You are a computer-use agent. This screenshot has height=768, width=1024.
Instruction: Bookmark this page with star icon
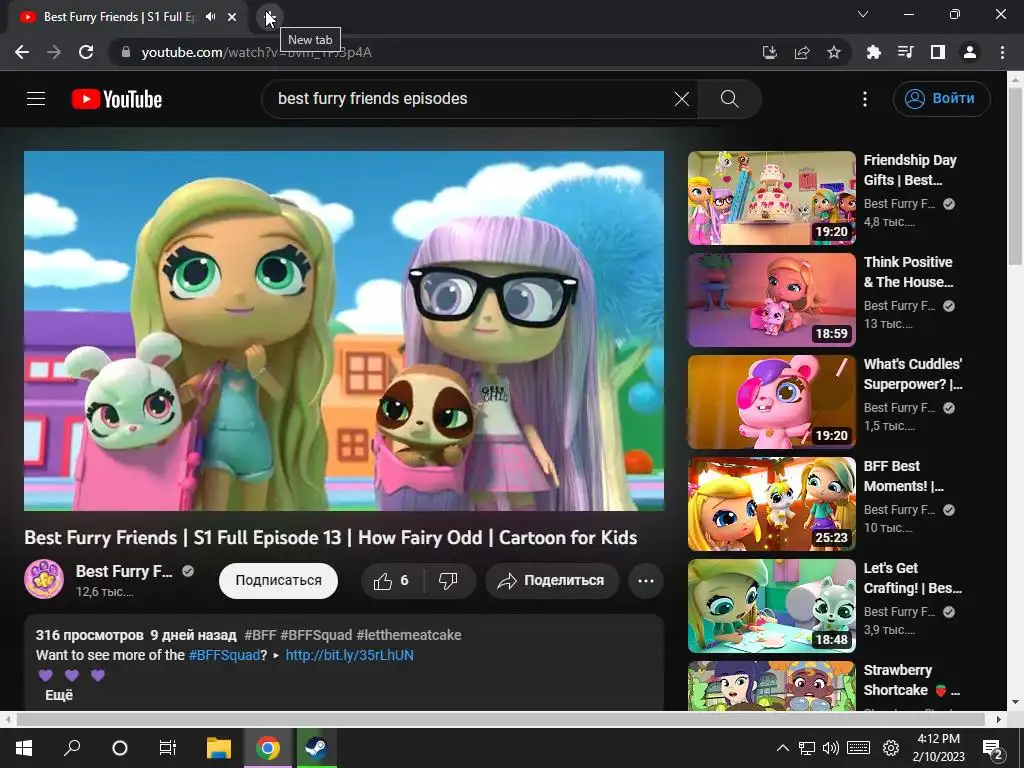[834, 52]
